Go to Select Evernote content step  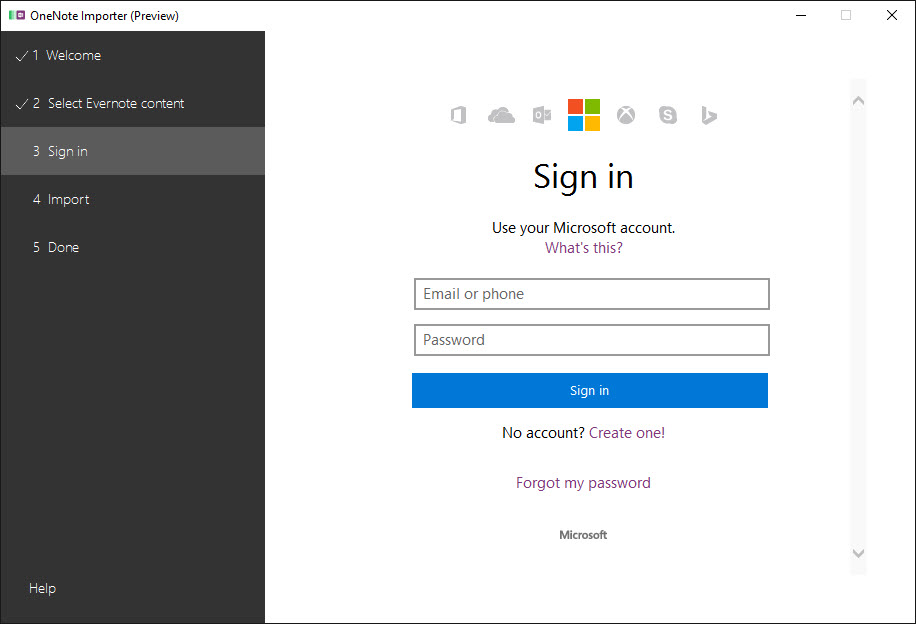coord(115,104)
